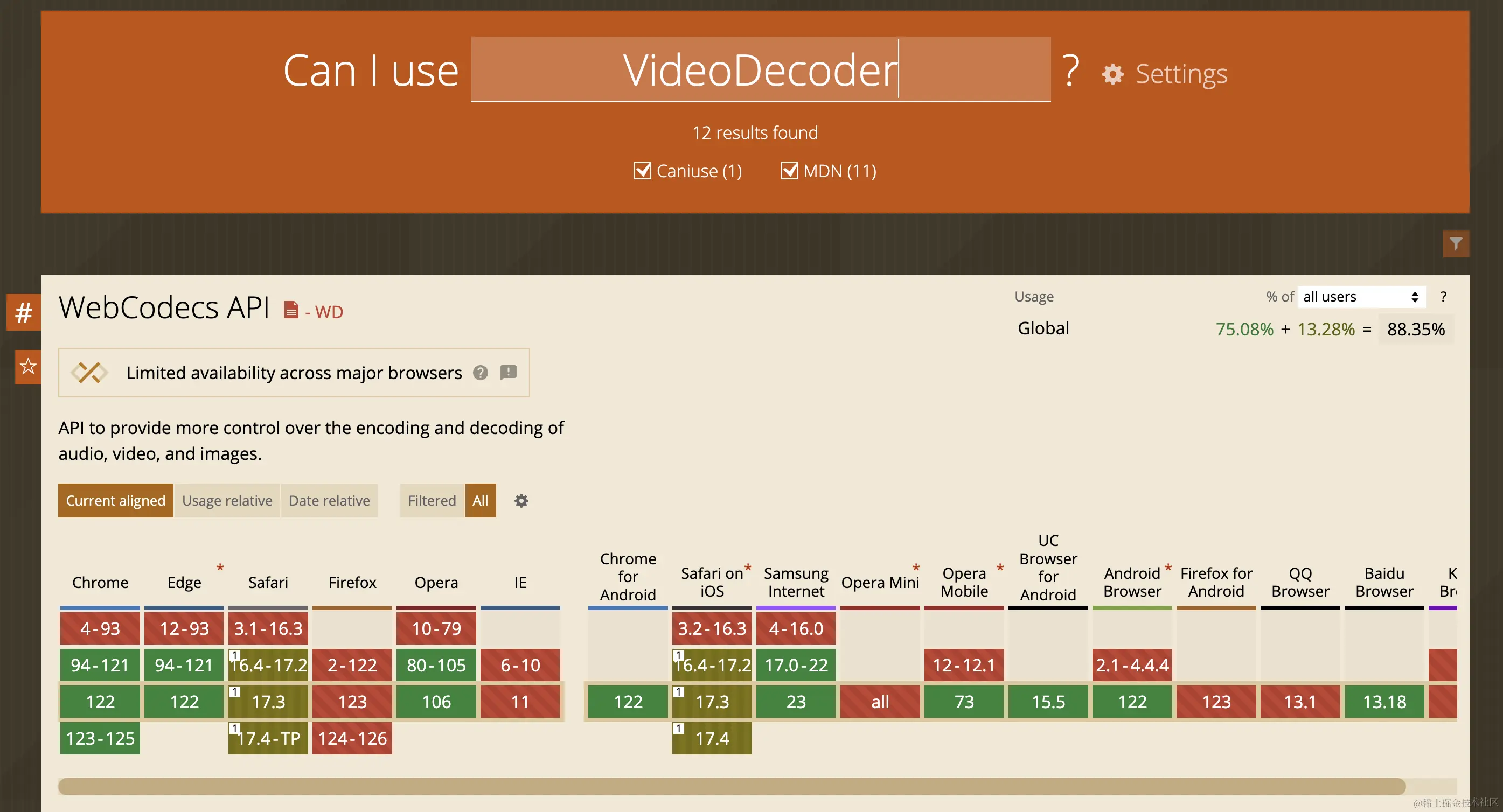Expand Chrome 122 support cell details
This screenshot has height=812, width=1503.
tap(100, 702)
